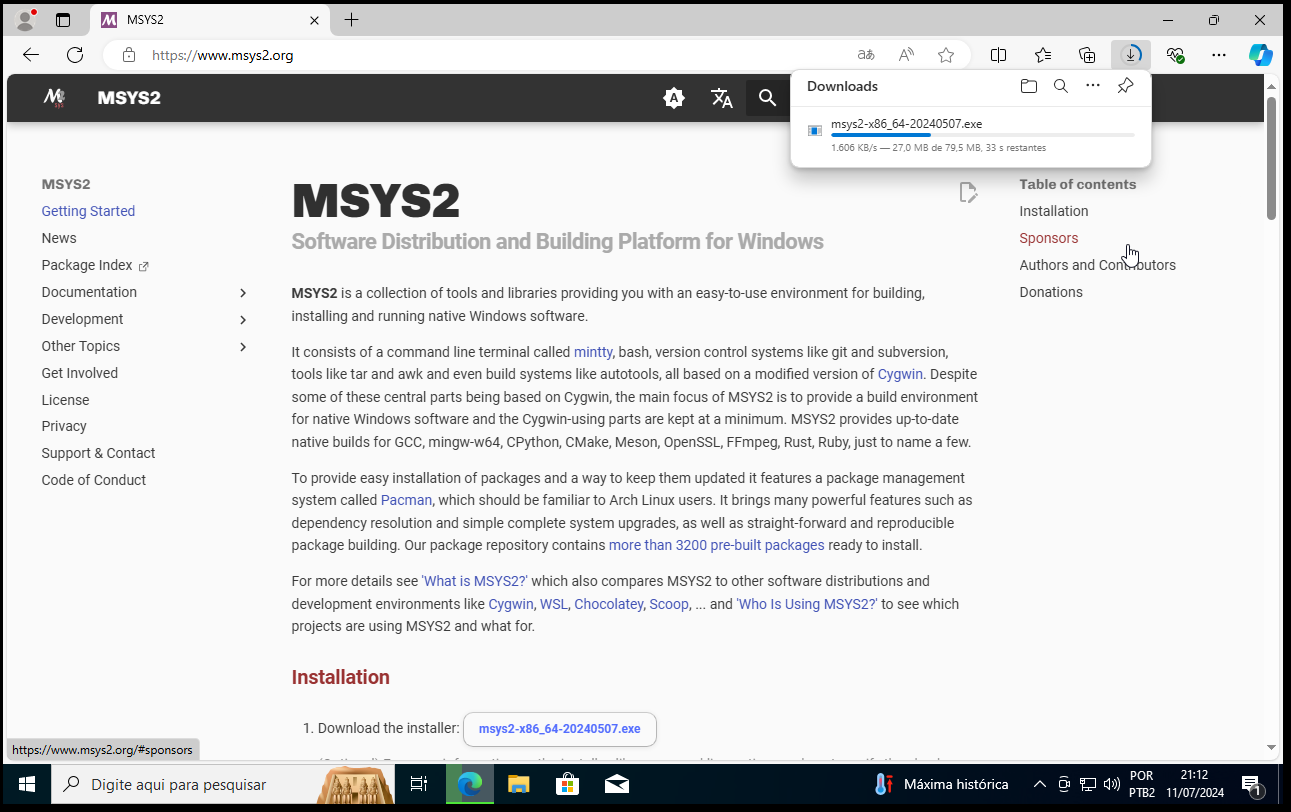This screenshot has width=1291, height=812.
Task: Click the MSYS2 site title in header
Action: [x=129, y=98]
